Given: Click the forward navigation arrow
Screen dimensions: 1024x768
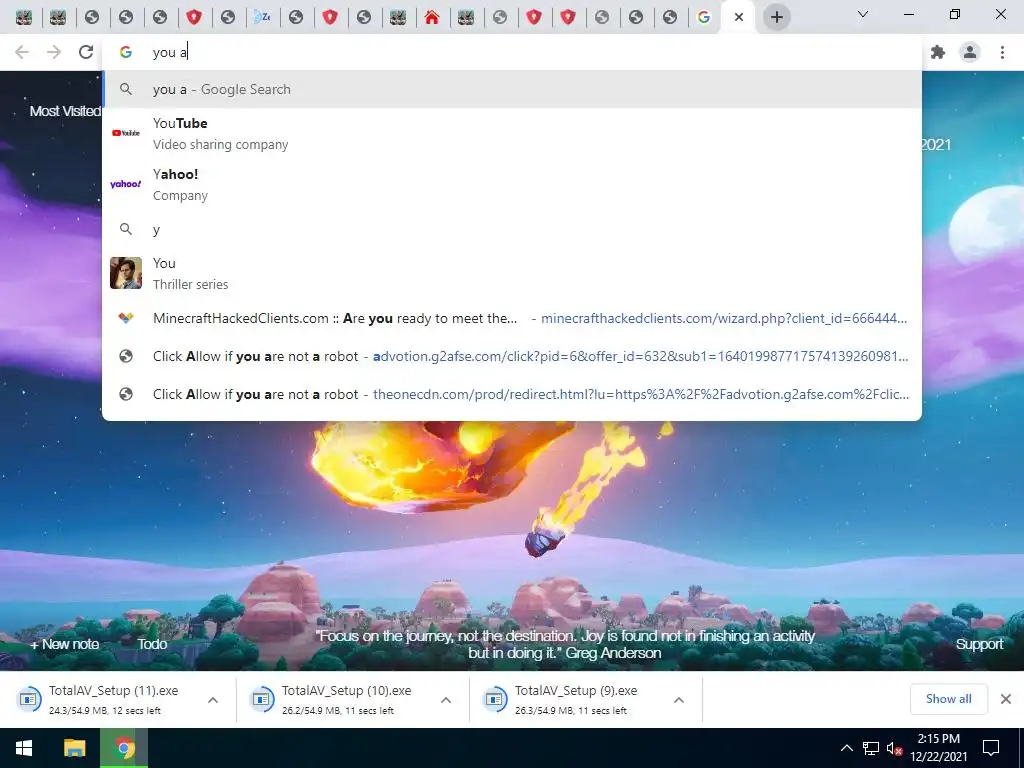Looking at the screenshot, I should click(x=54, y=52).
